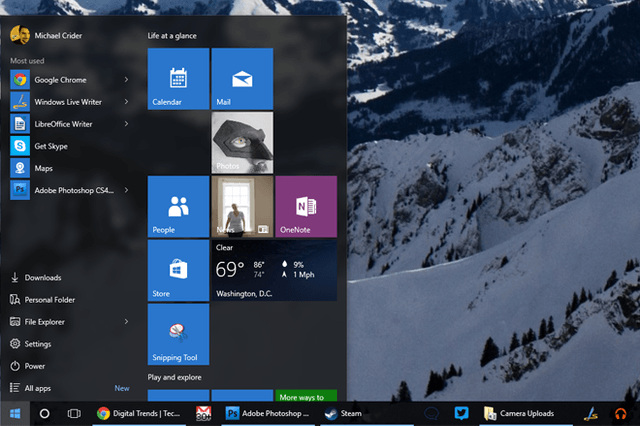Click the Power option
The image size is (640, 426).
[x=28, y=366]
